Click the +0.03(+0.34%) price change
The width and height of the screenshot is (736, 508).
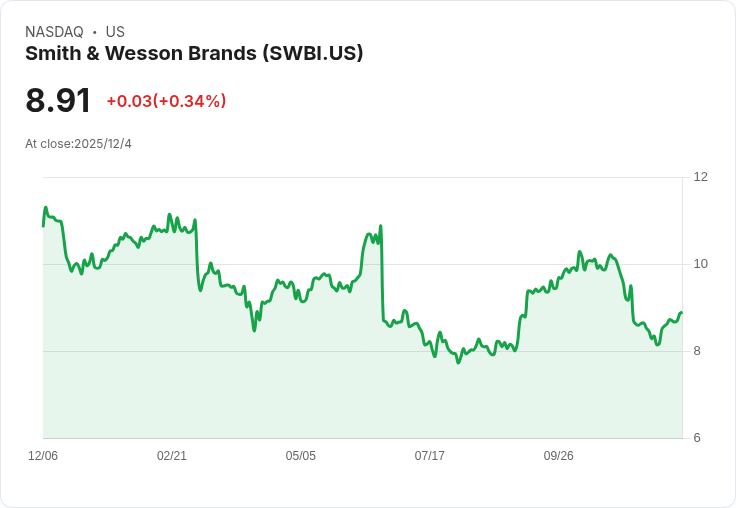[167, 101]
